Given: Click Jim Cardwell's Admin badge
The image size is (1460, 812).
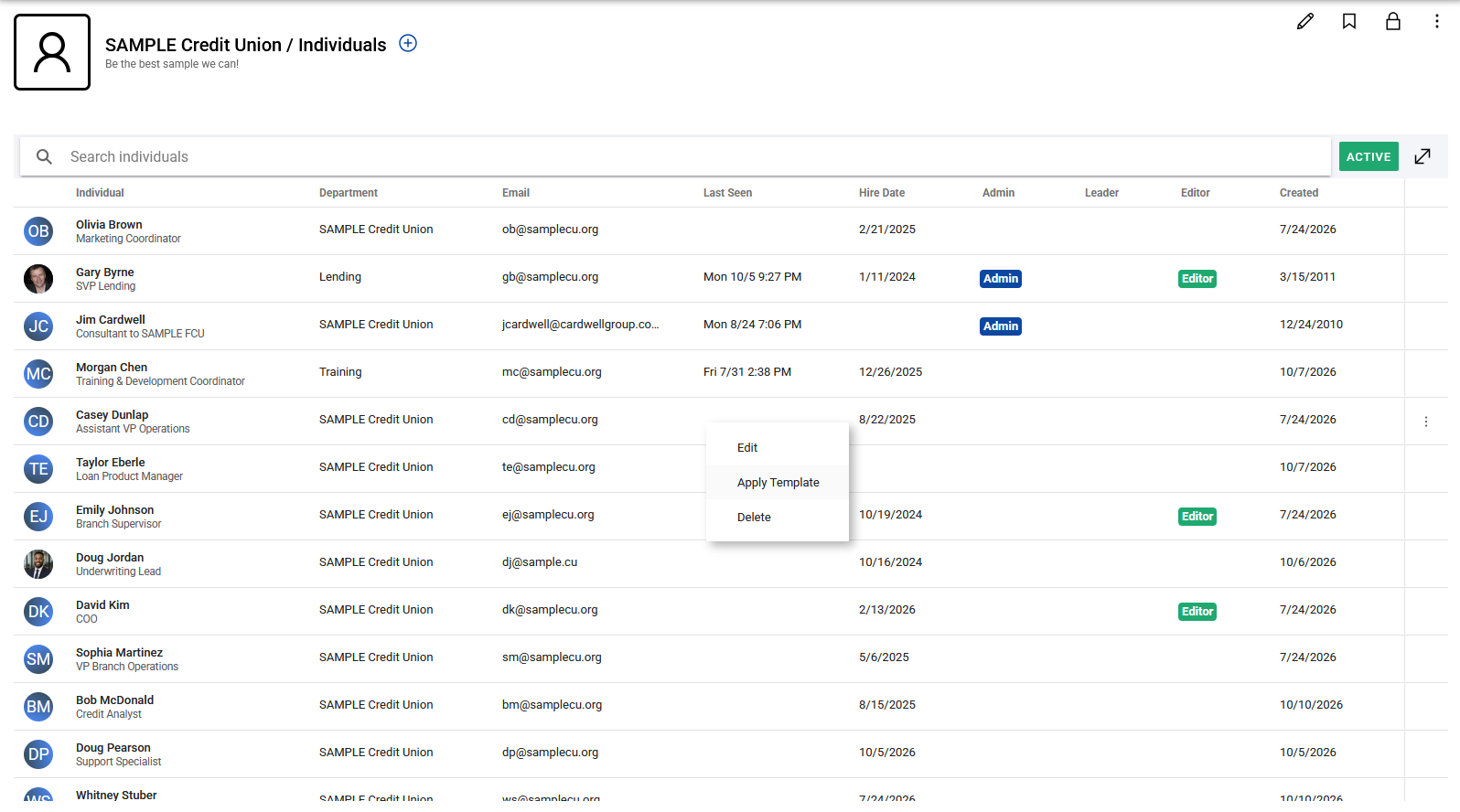Looking at the screenshot, I should click(1001, 326).
